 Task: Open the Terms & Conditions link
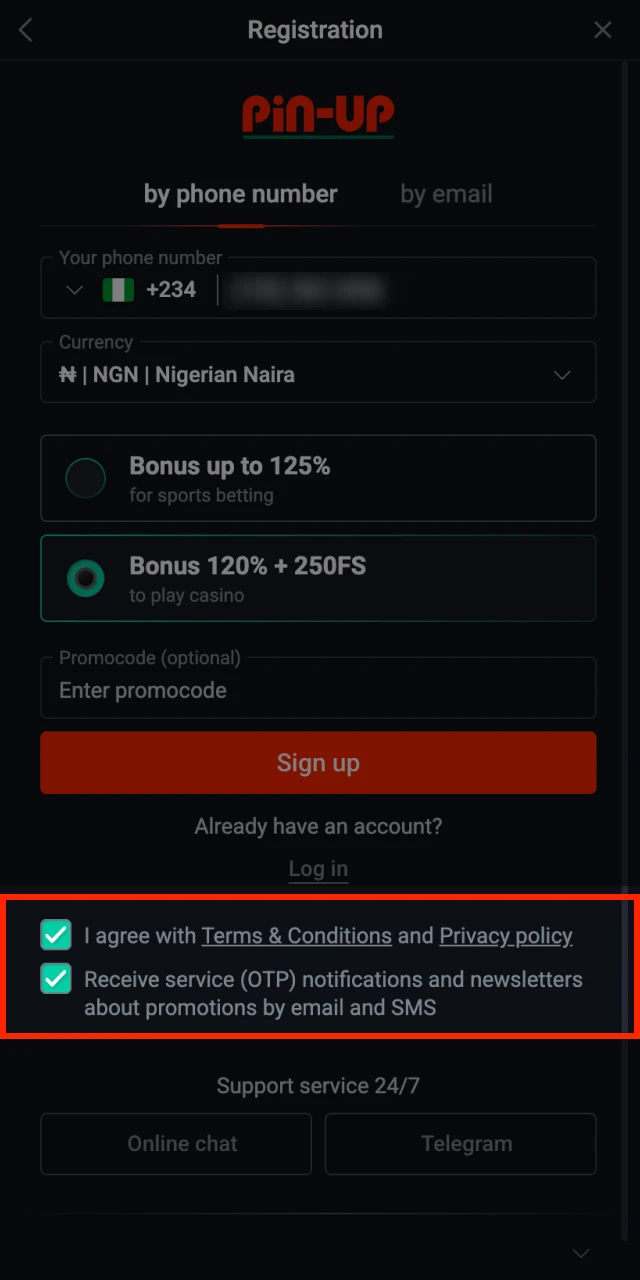point(296,936)
